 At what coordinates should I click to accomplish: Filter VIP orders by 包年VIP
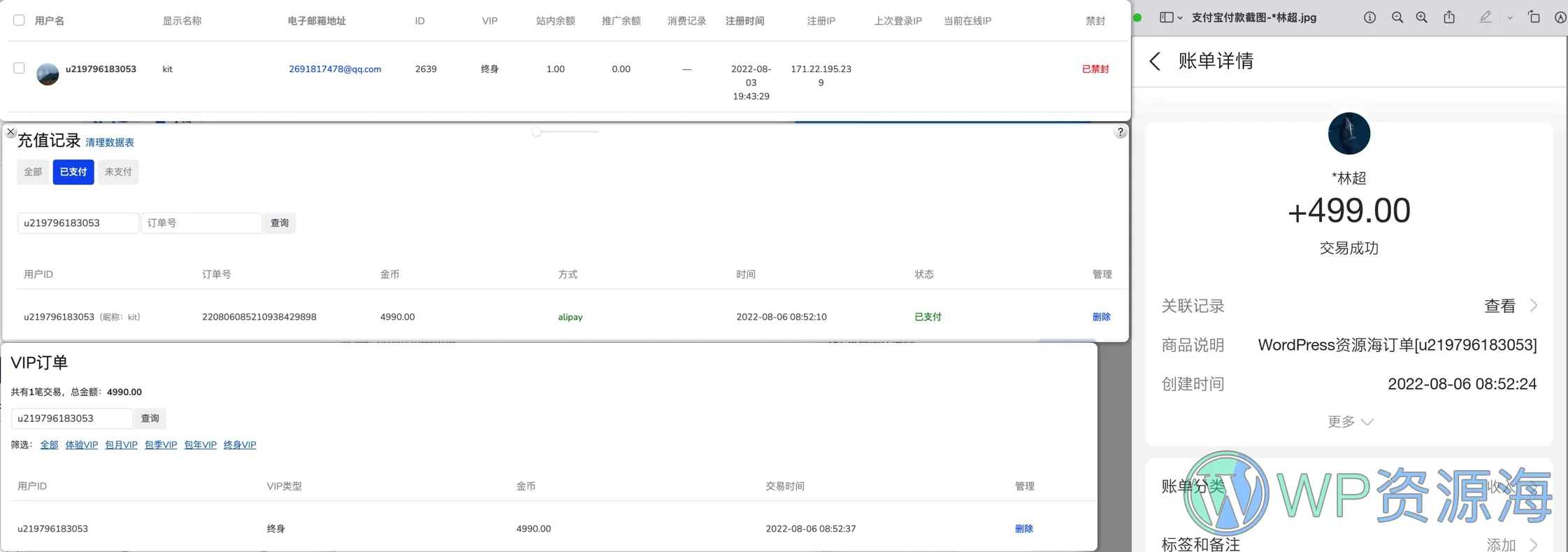(201, 445)
